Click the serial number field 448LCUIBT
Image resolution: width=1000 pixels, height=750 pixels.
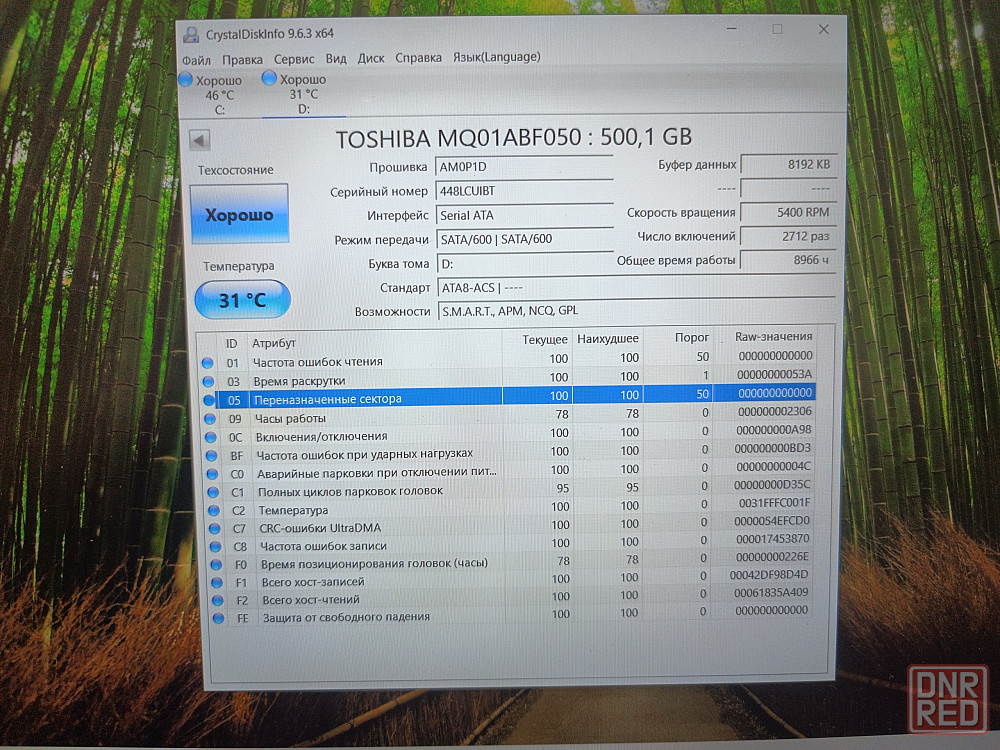tap(524, 191)
